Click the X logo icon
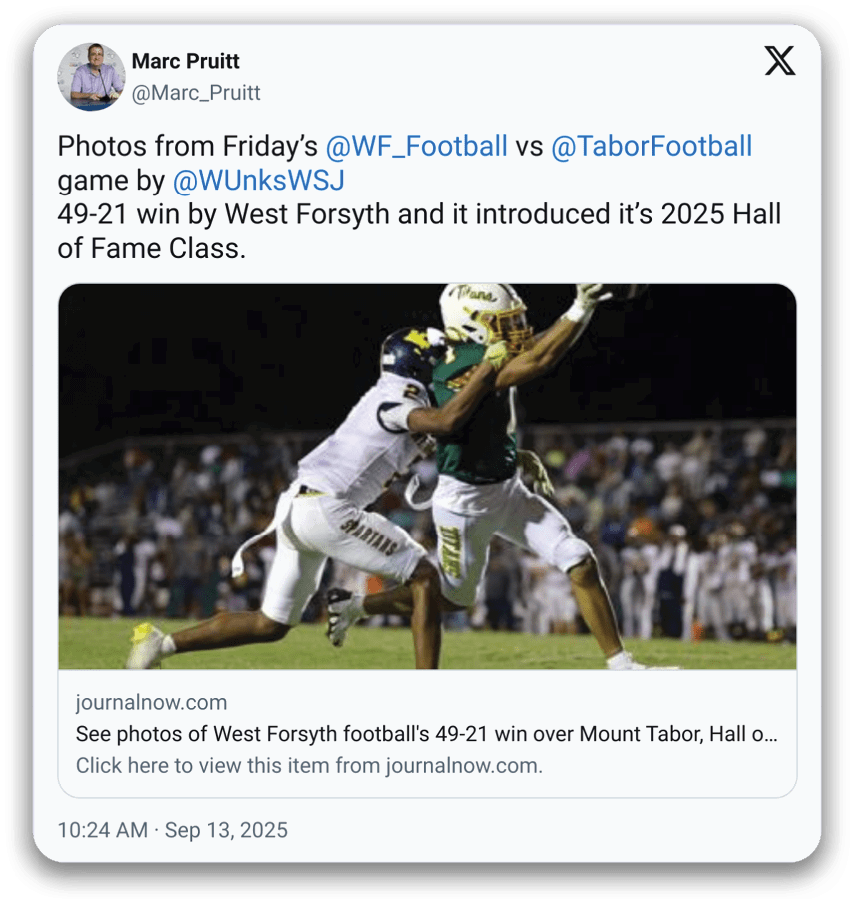This screenshot has width=854, height=904. tap(780, 61)
